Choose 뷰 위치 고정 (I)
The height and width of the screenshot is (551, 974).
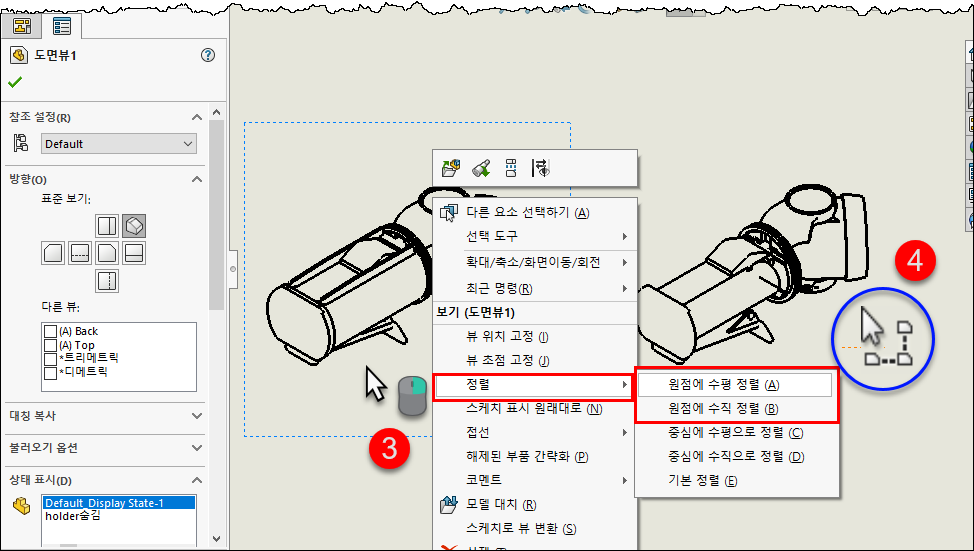[535, 337]
